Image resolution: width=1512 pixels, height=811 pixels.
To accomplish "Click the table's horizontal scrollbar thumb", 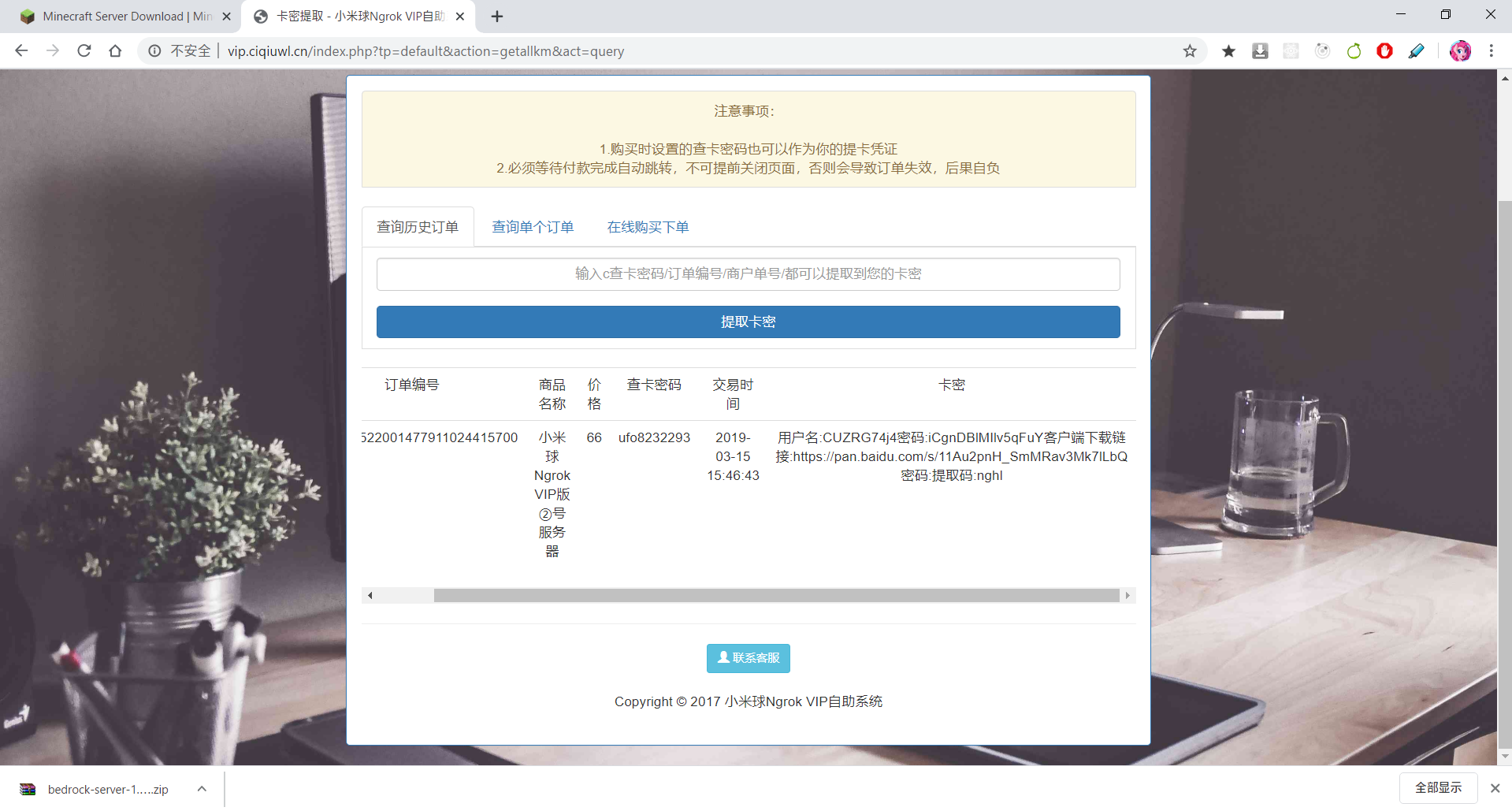I will tap(776, 596).
